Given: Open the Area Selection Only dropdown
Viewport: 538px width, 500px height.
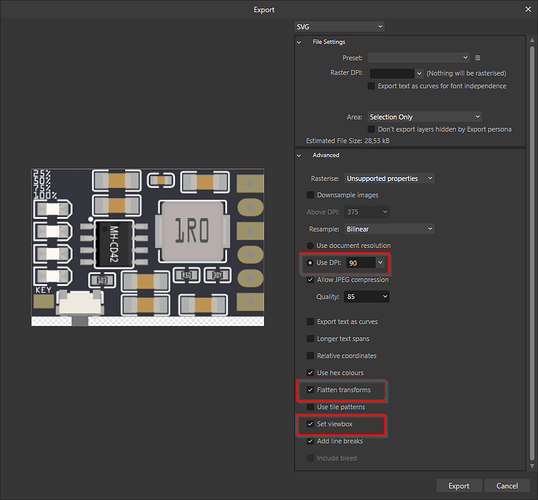Looking at the screenshot, I should point(424,117).
